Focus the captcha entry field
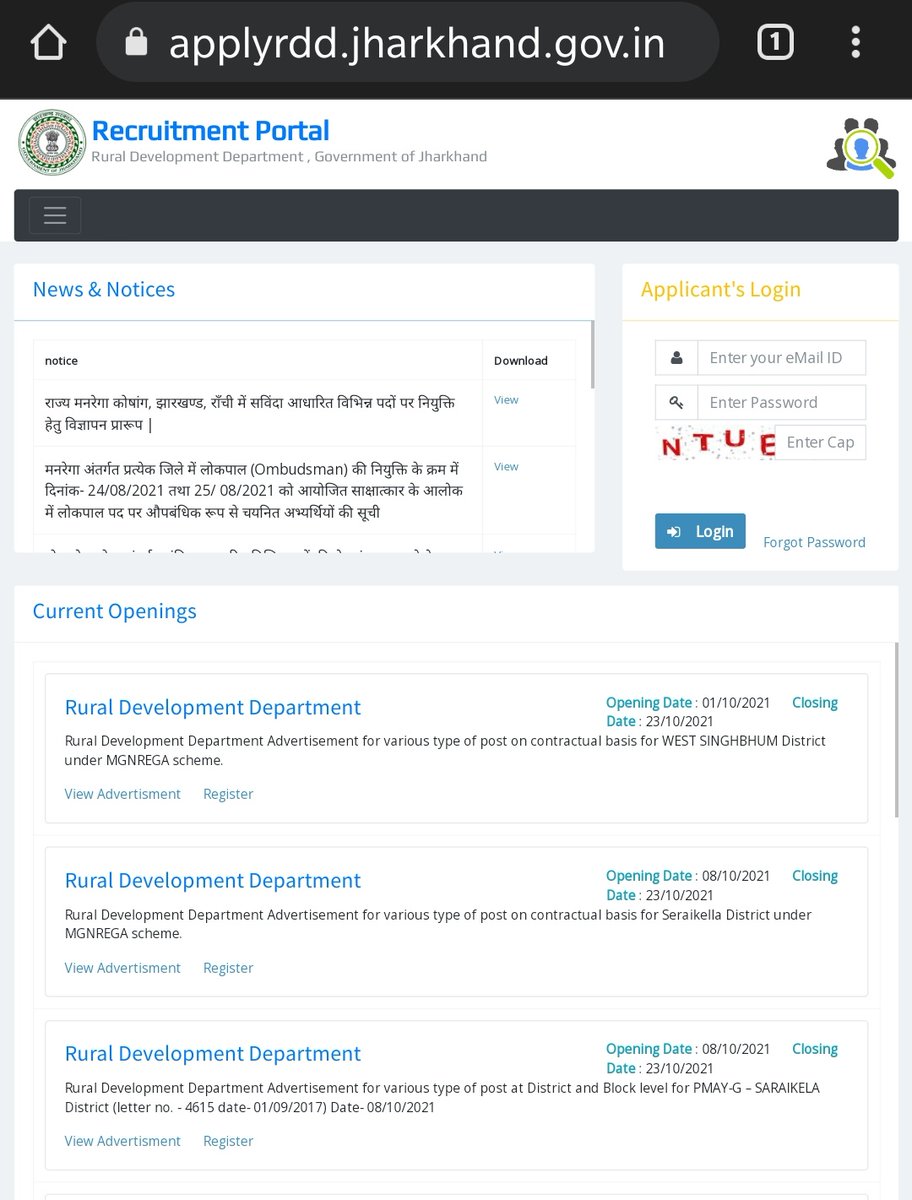 point(820,442)
